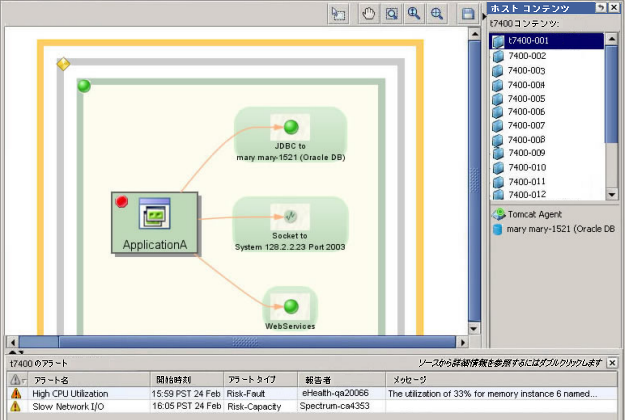Select Slow Network I/O alert row
This screenshot has height=420, width=625.
pos(312,406)
